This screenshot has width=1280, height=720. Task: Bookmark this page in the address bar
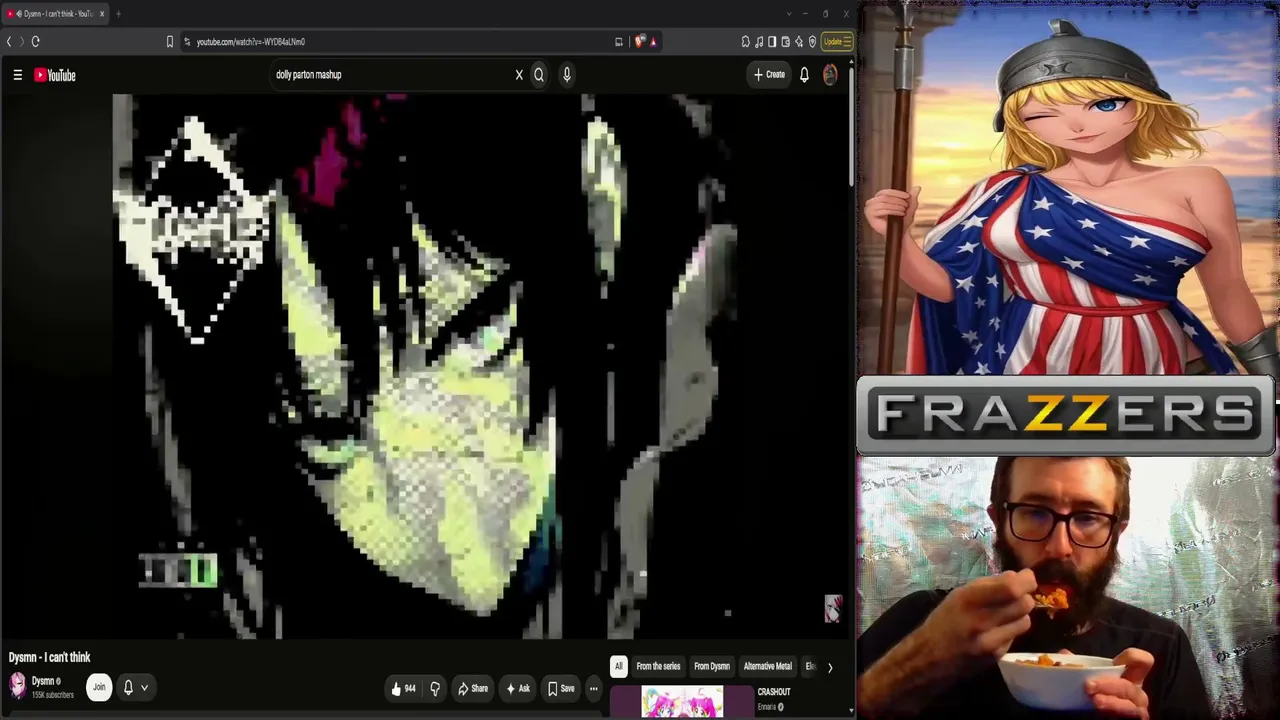170,41
